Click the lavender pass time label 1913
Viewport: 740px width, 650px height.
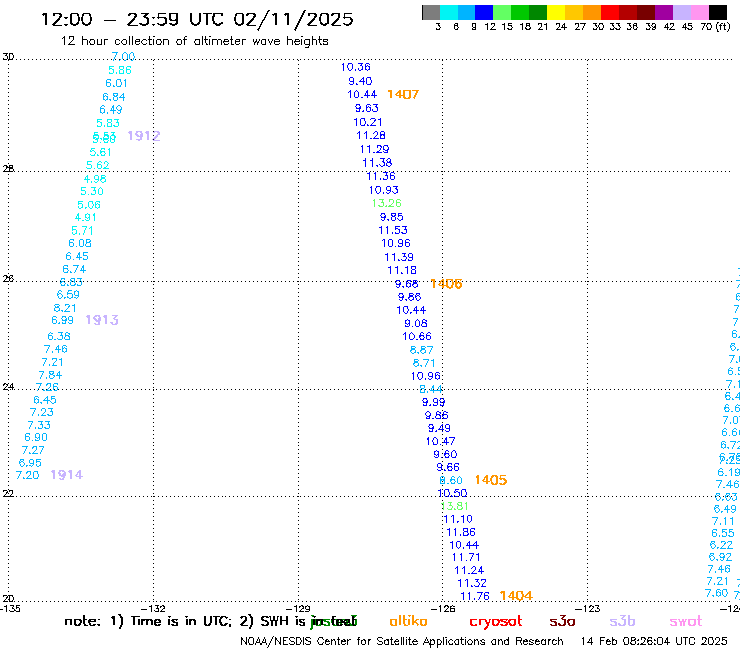click(102, 320)
